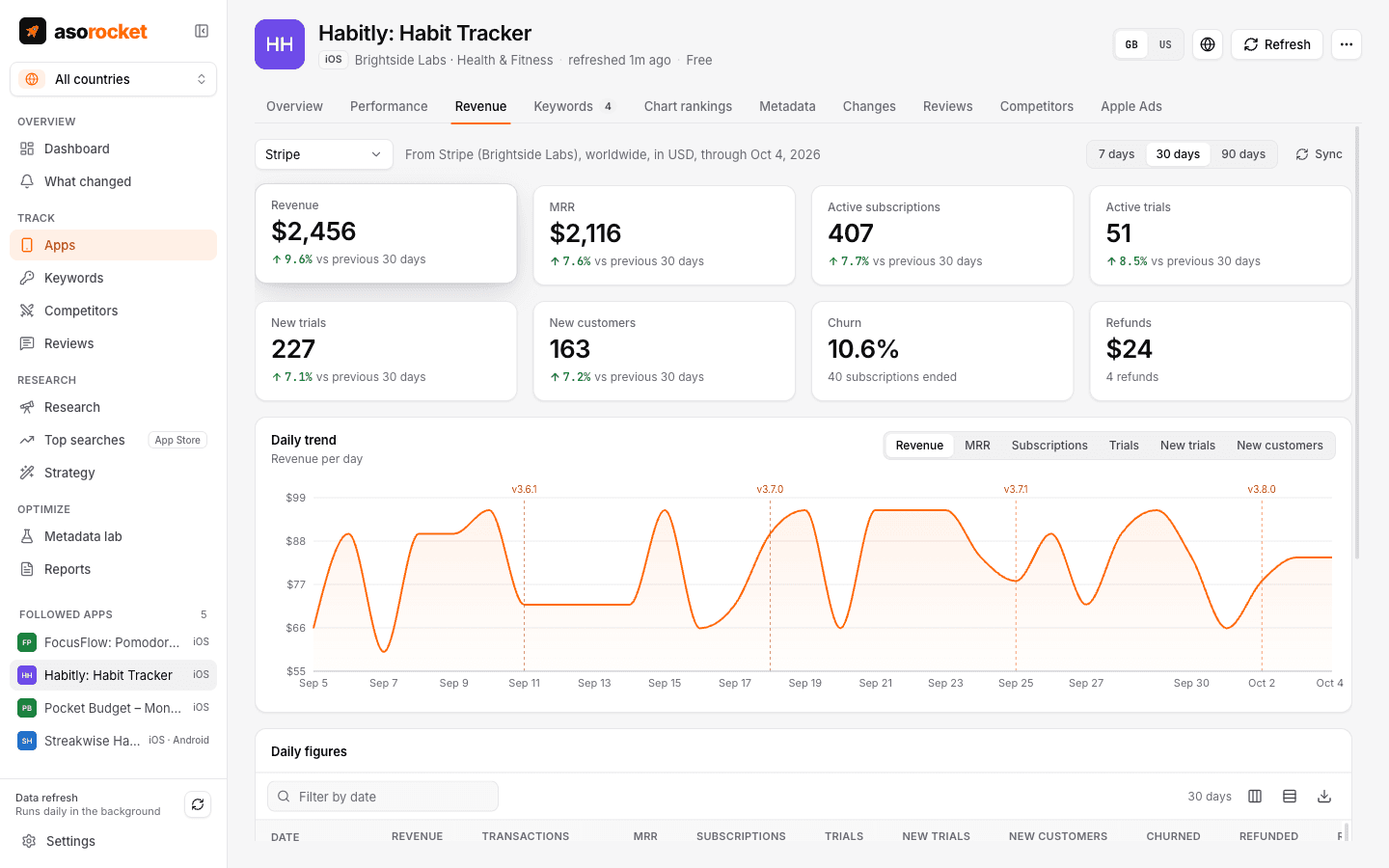Show New trials in daily trend
This screenshot has height=868, width=1389.
[x=1187, y=446]
